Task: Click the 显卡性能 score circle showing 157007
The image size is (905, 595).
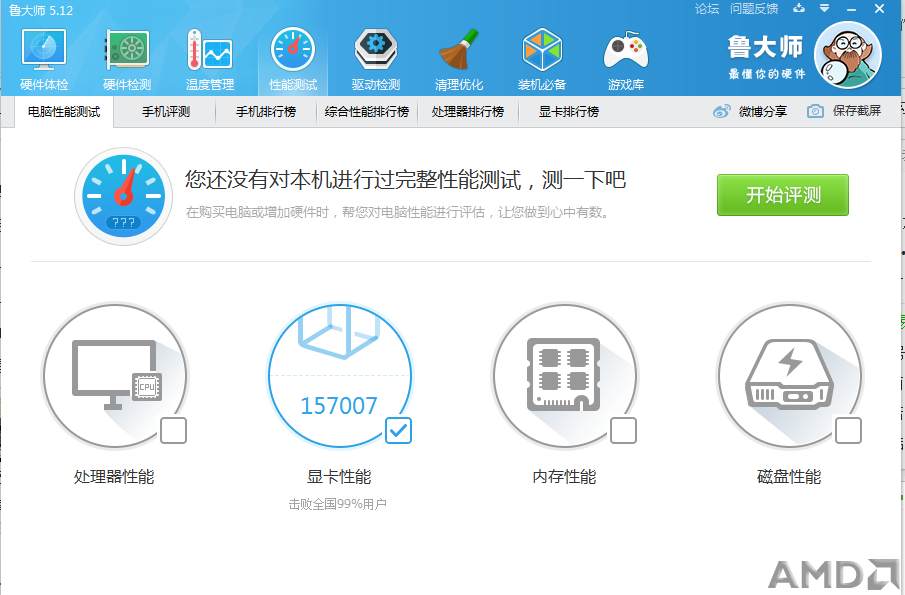Action: click(339, 376)
